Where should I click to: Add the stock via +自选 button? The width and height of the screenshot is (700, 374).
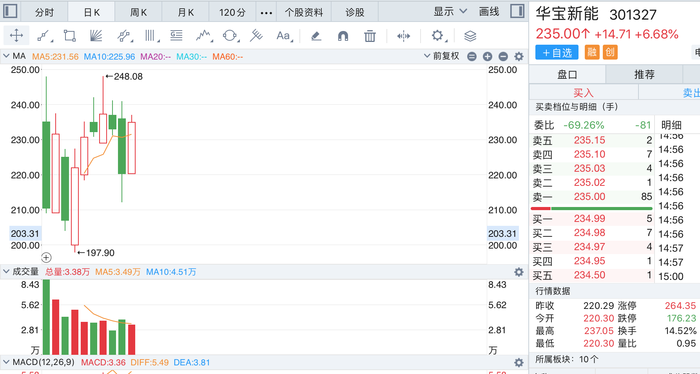pos(557,53)
